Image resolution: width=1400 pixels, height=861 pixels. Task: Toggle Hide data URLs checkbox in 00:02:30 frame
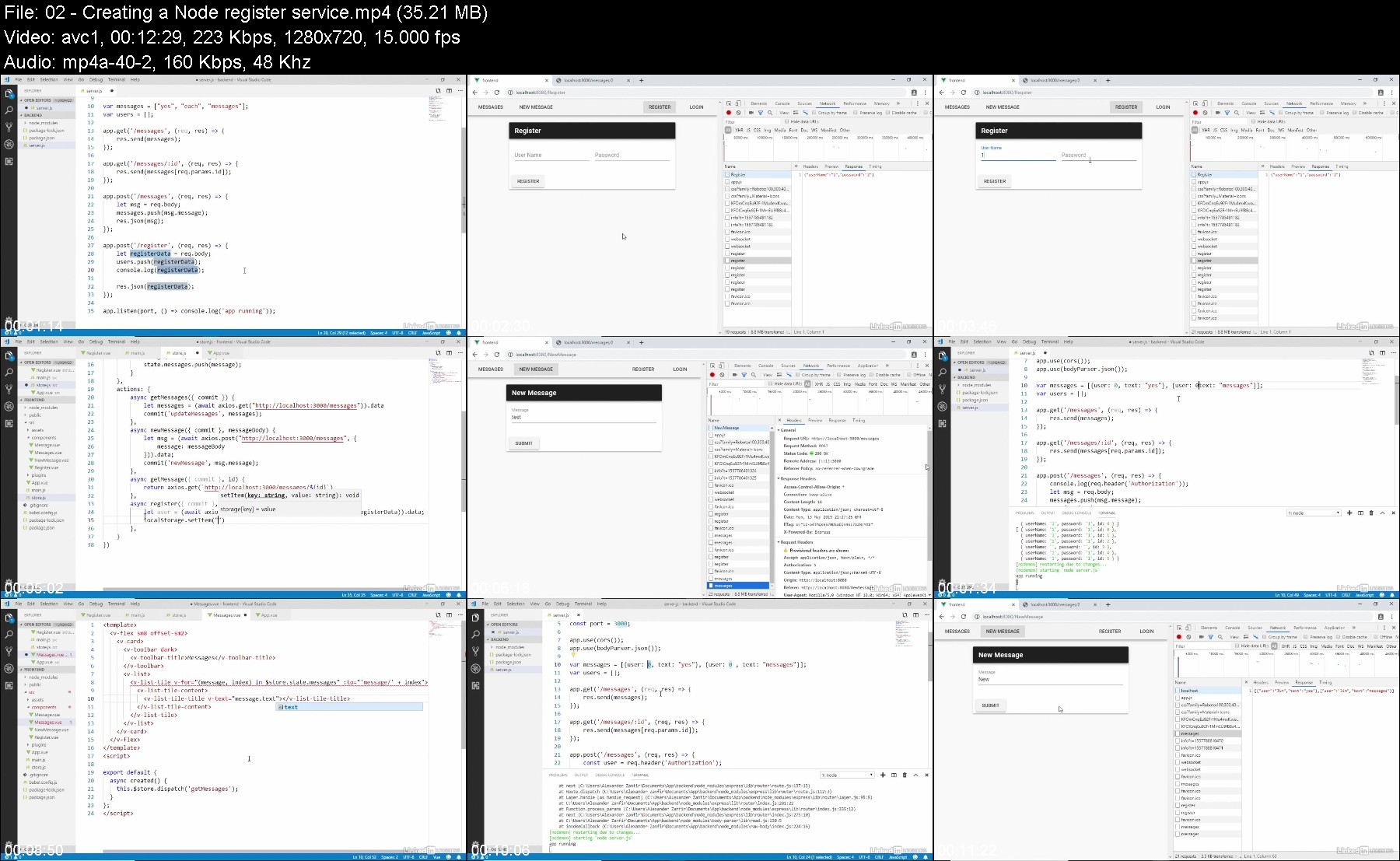(x=786, y=121)
